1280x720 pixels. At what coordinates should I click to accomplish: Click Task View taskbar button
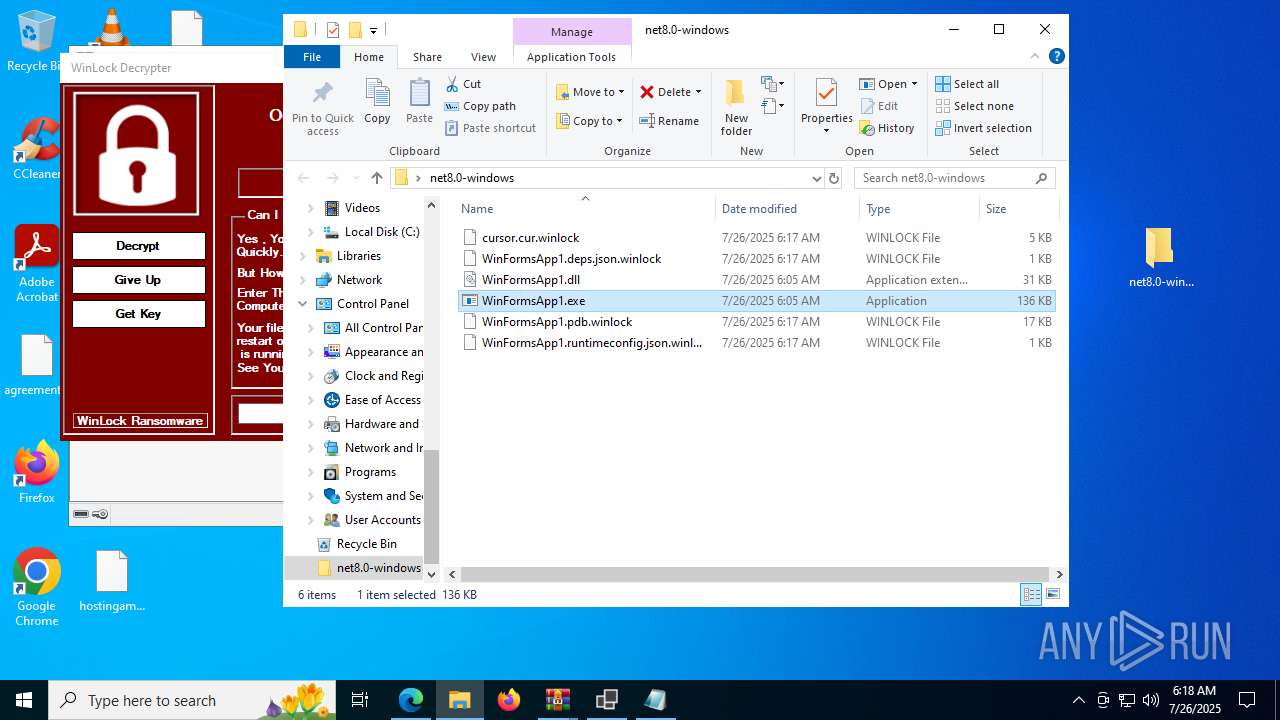[360, 700]
